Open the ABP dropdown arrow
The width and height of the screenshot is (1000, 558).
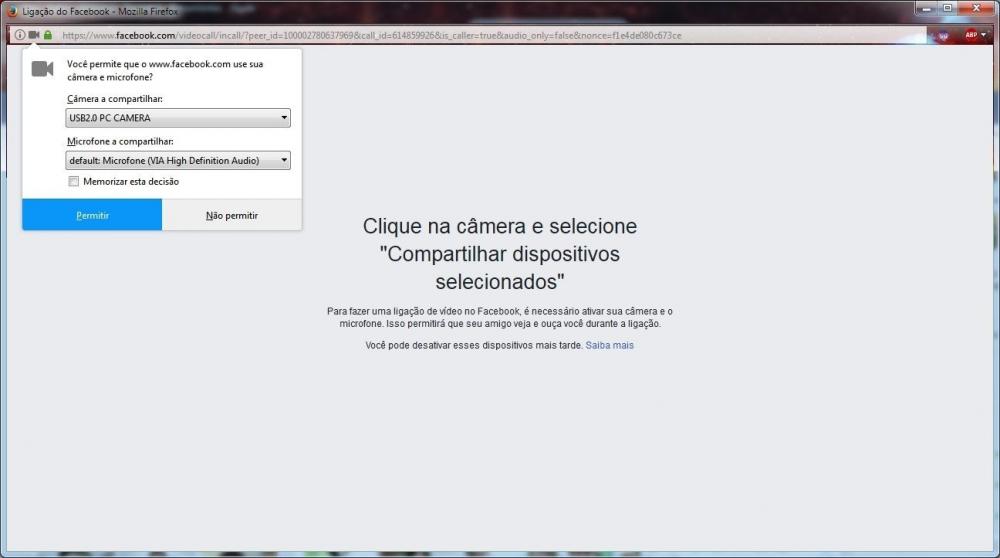point(983,35)
